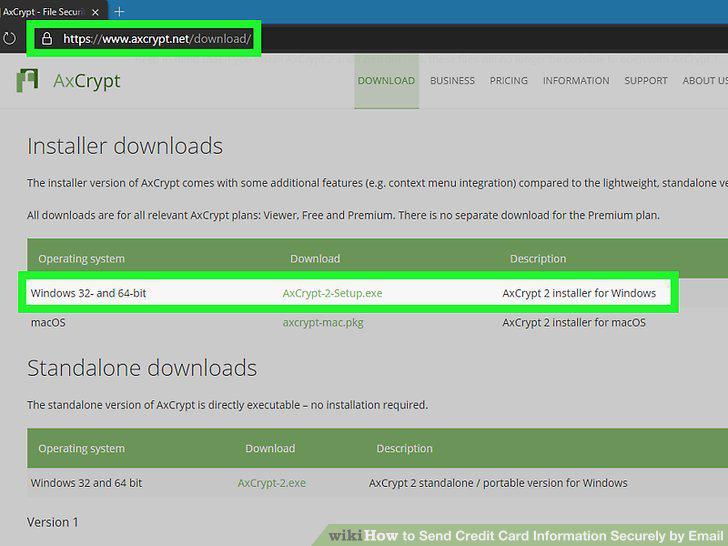728x546 pixels.
Task: Click the AxCrypt brand name text
Action: tap(87, 81)
